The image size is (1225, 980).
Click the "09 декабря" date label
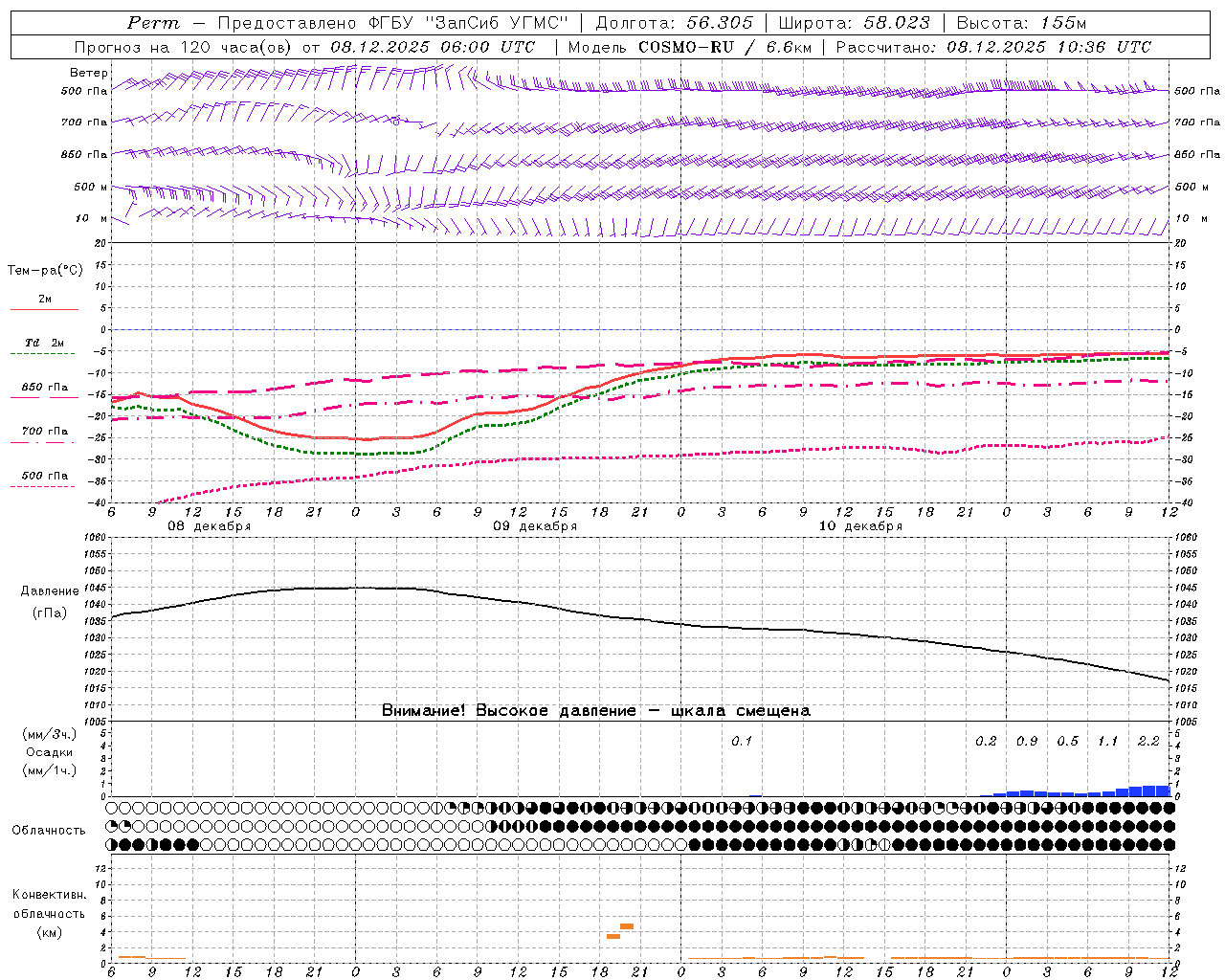click(535, 526)
